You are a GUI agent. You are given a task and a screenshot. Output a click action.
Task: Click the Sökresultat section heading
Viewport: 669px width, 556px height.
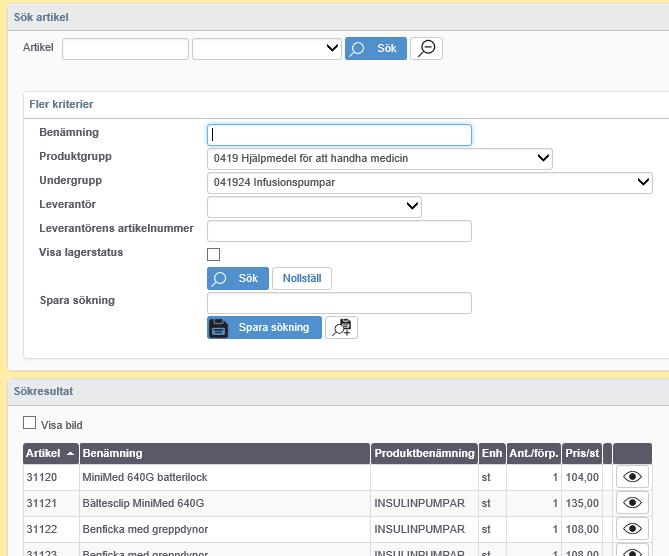pos(44,391)
